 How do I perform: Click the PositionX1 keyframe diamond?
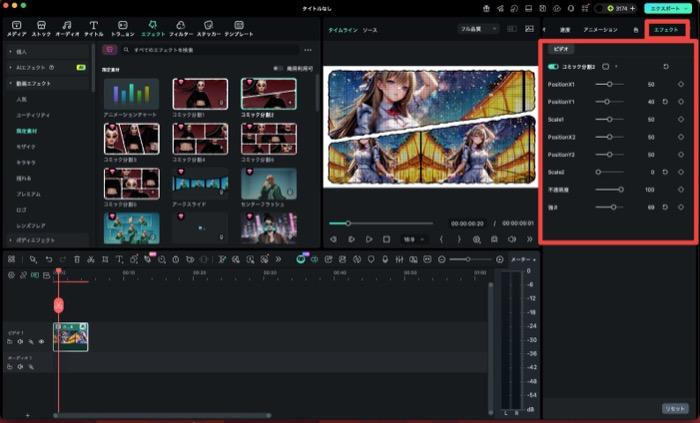click(x=680, y=84)
